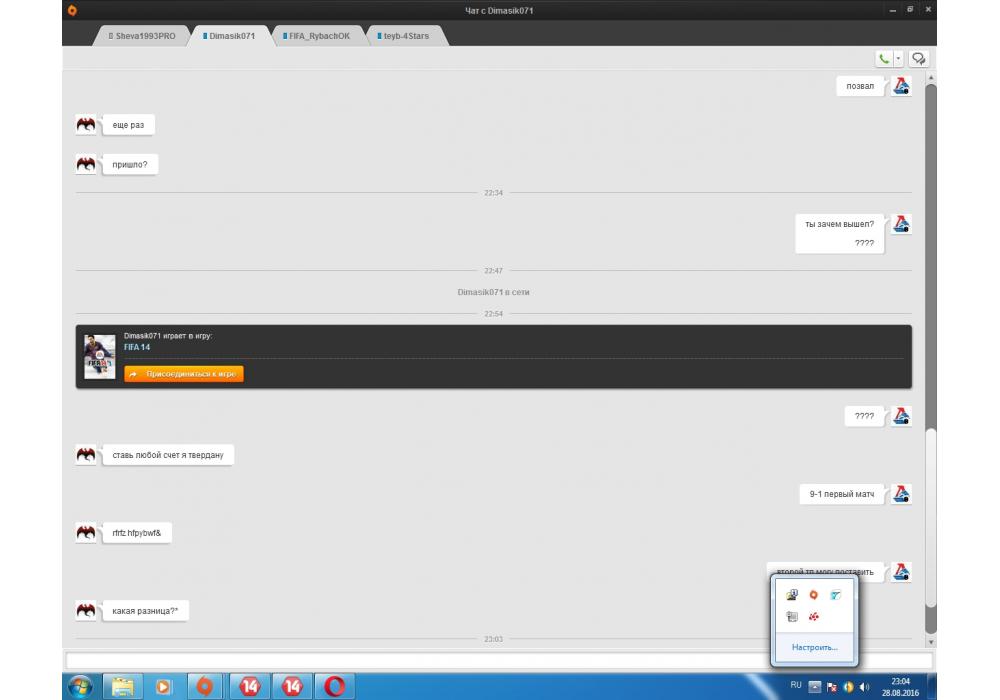Click the group chat speech-bubble icon
The height and width of the screenshot is (700, 1000).
919,59
